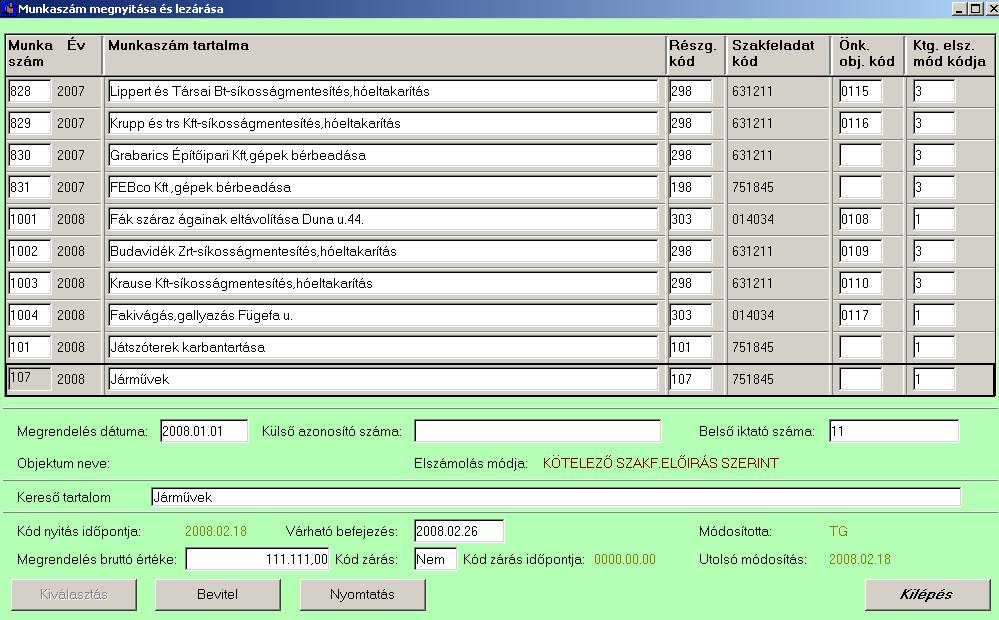999x620 pixels.
Task: Click the Bevitel button
Action: [217, 595]
